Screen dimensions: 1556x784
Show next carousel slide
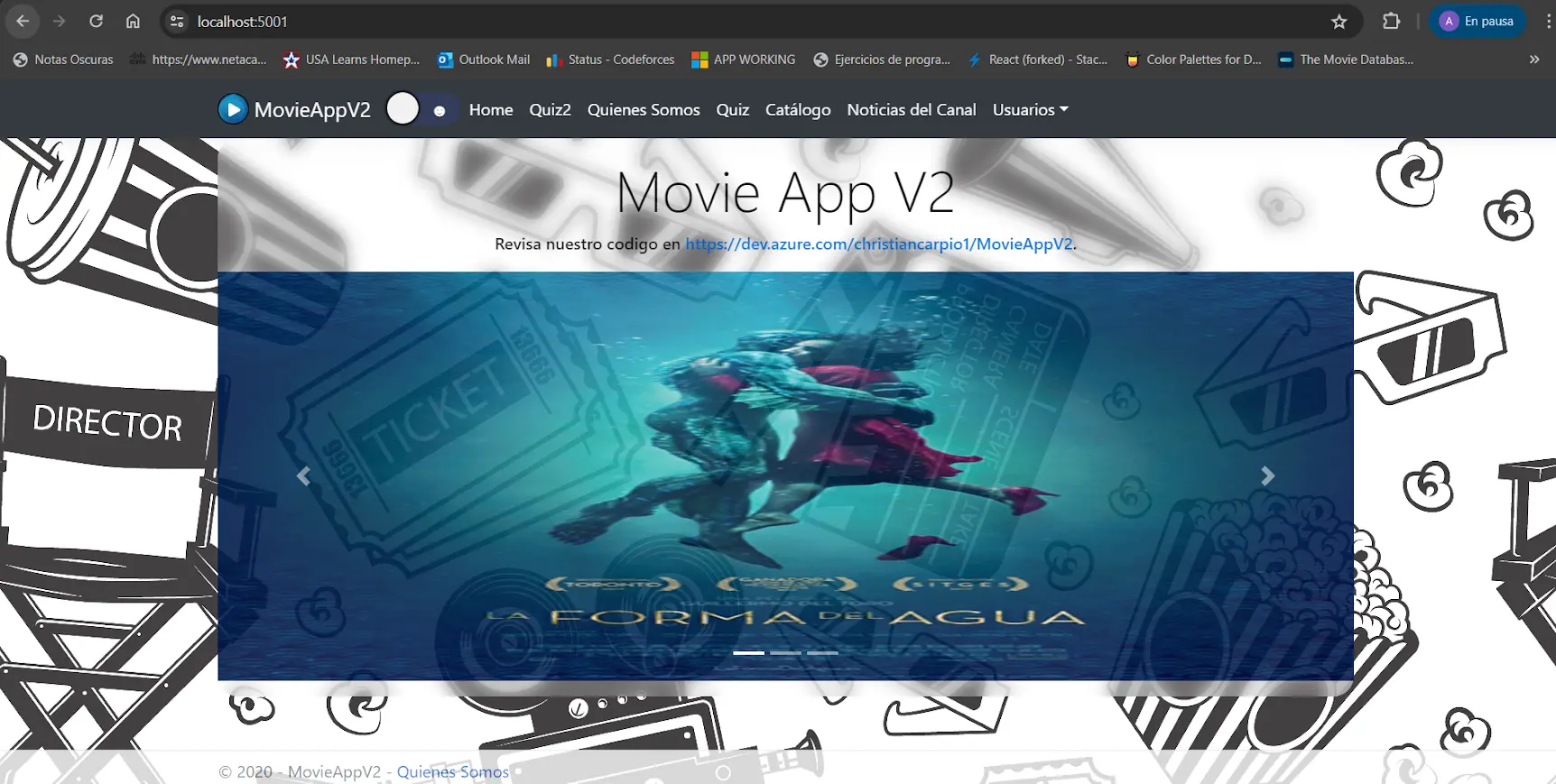[1268, 475]
